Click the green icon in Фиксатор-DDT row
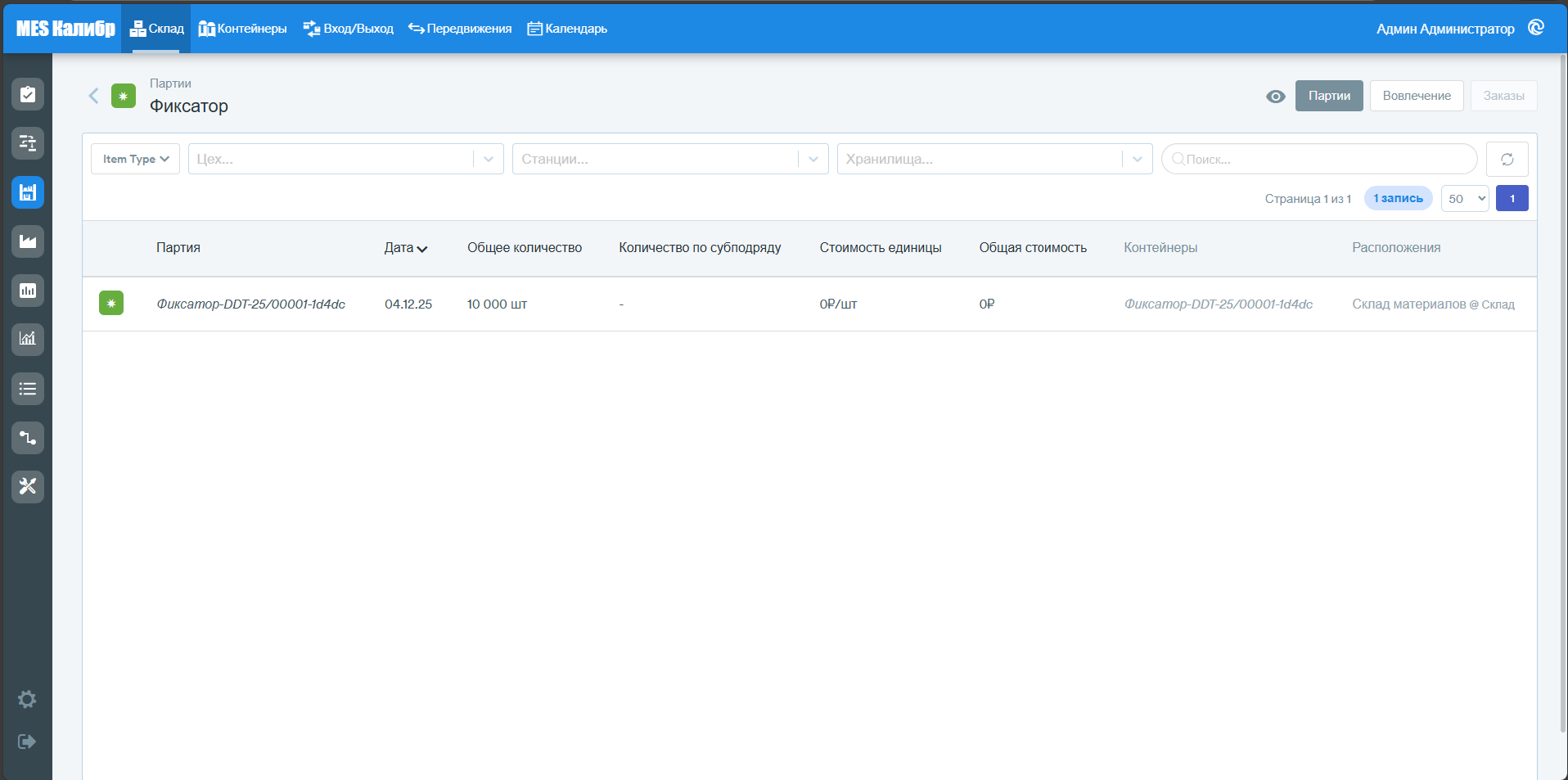This screenshot has height=780, width=1568. pyautogui.click(x=111, y=304)
